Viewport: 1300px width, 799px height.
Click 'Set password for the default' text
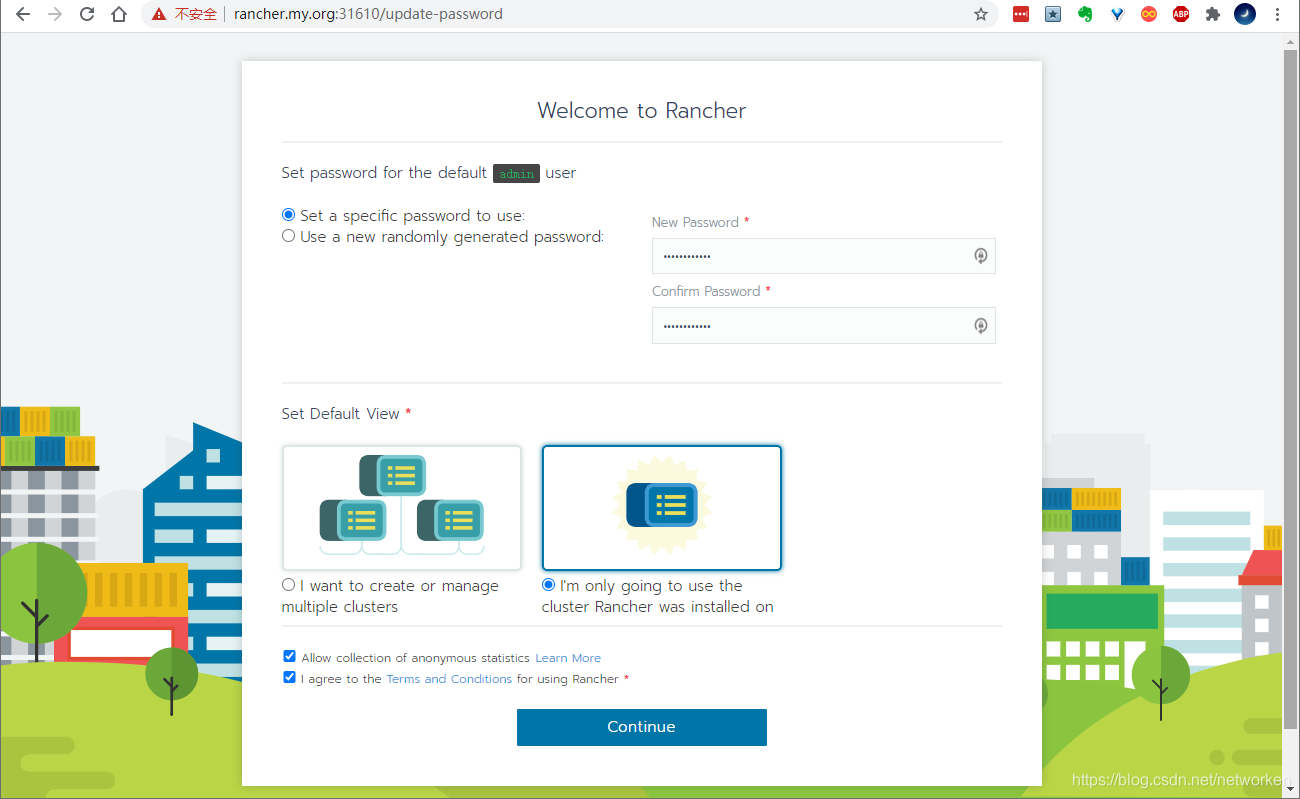pos(384,173)
